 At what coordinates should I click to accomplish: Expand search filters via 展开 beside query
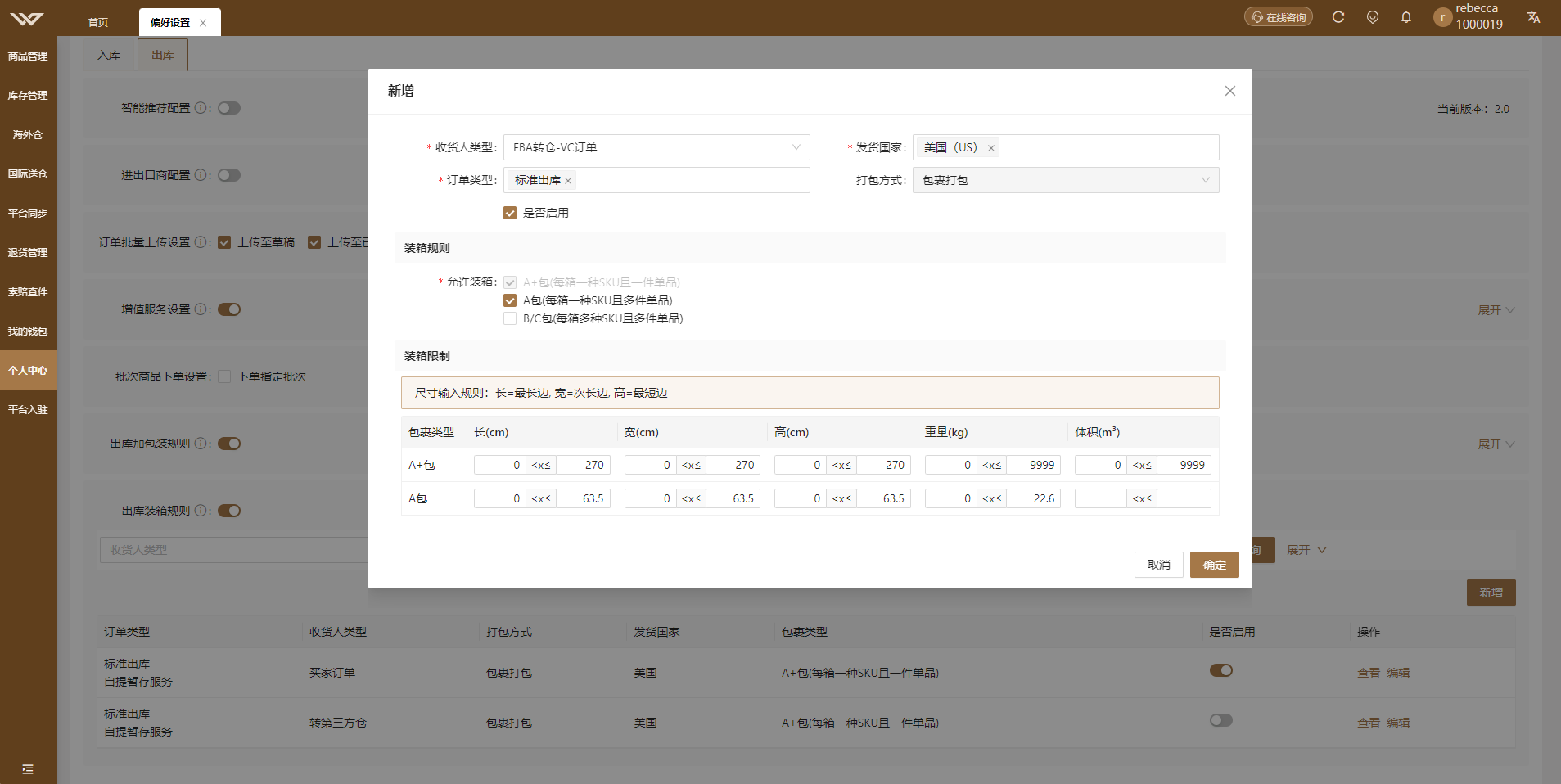(1306, 550)
